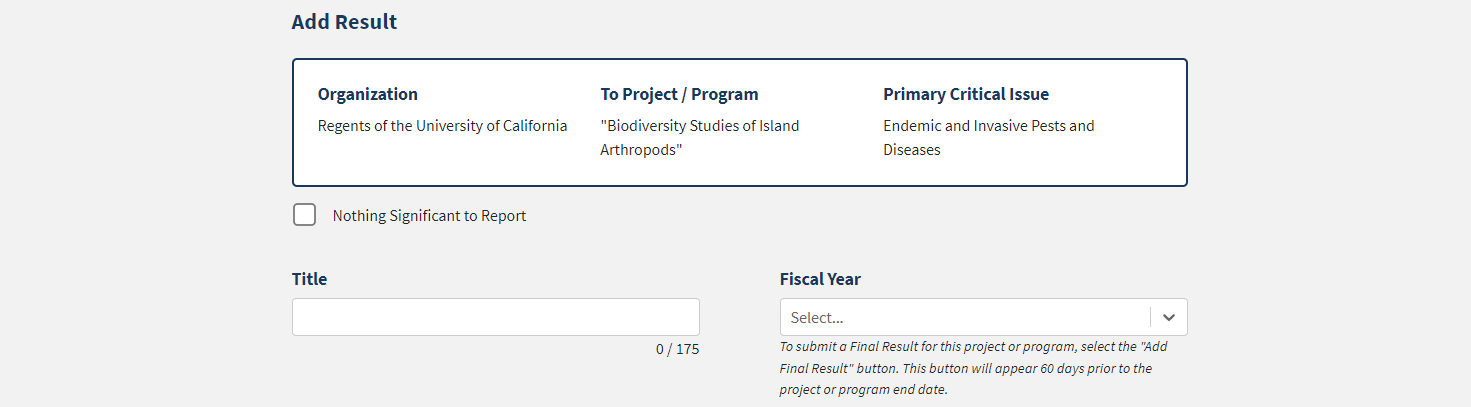Screen dimensions: 1471x407
Task: Click the Final Result helper text
Action: [965, 368]
